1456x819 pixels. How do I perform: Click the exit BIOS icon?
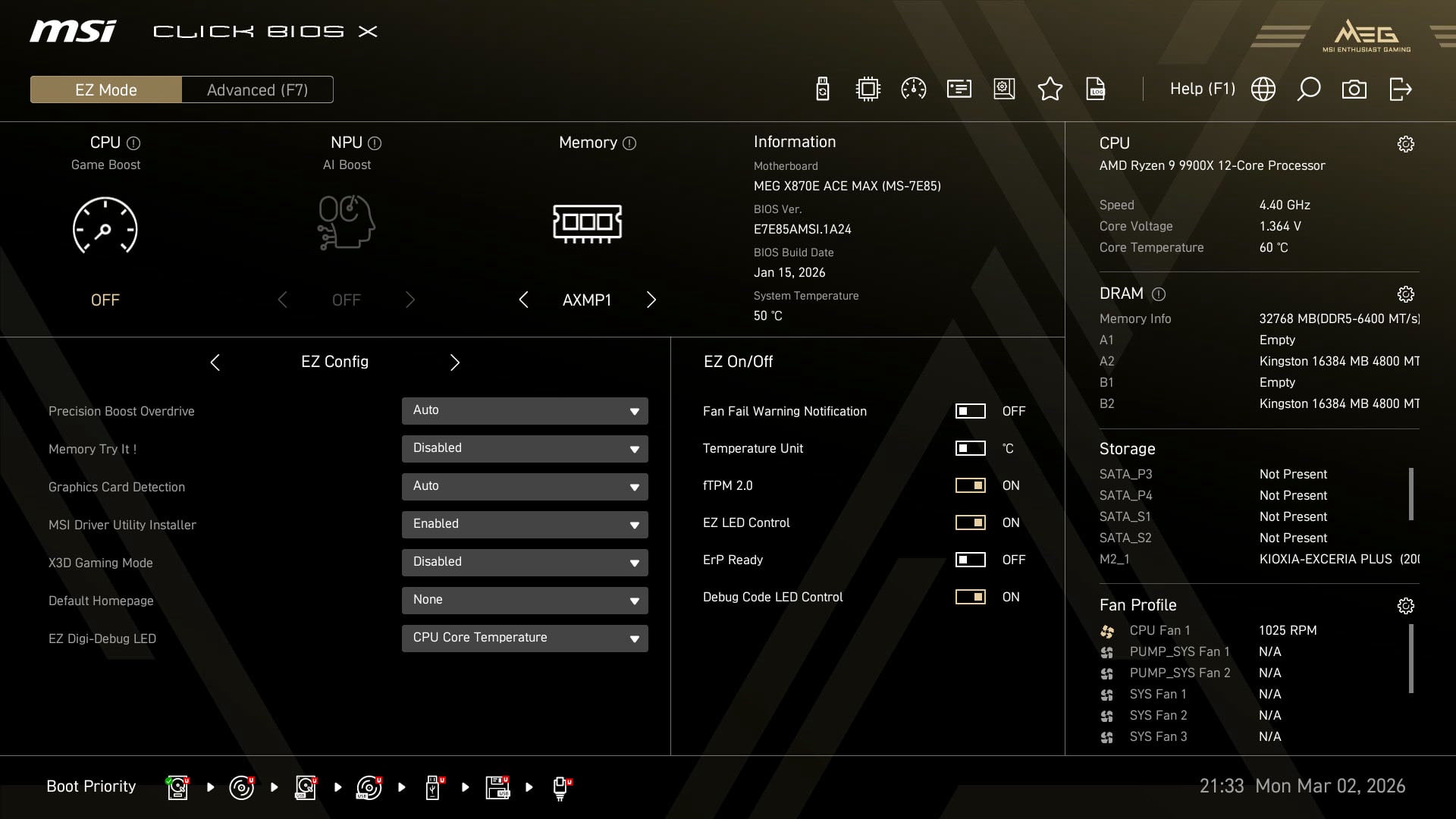[1401, 89]
